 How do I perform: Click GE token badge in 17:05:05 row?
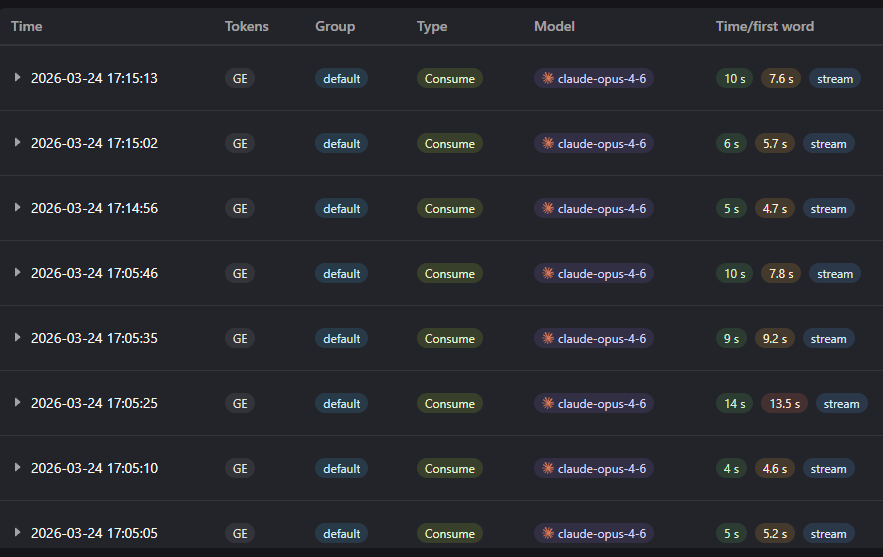pyautogui.click(x=240, y=533)
